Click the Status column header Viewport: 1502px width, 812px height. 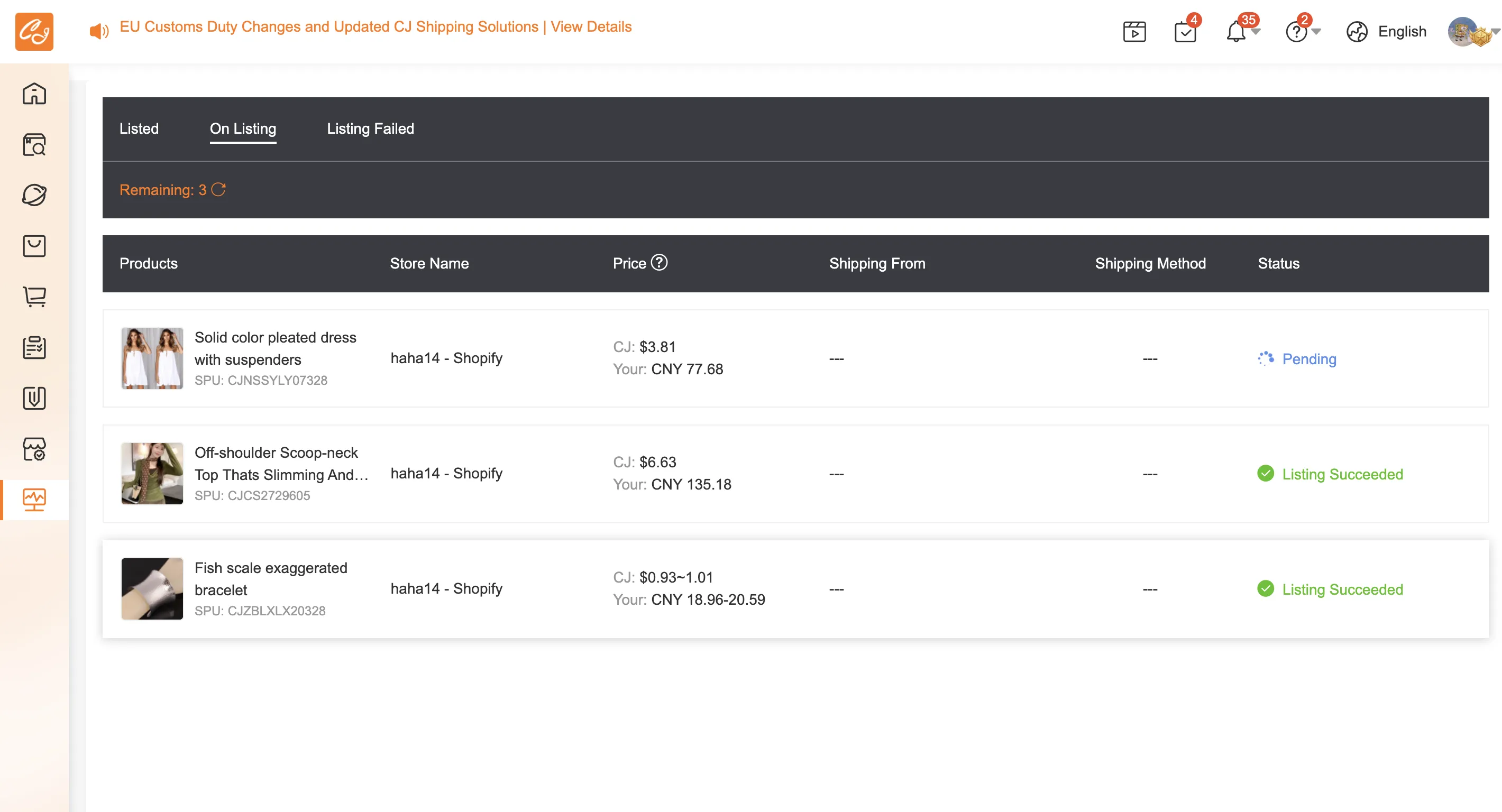click(1278, 263)
